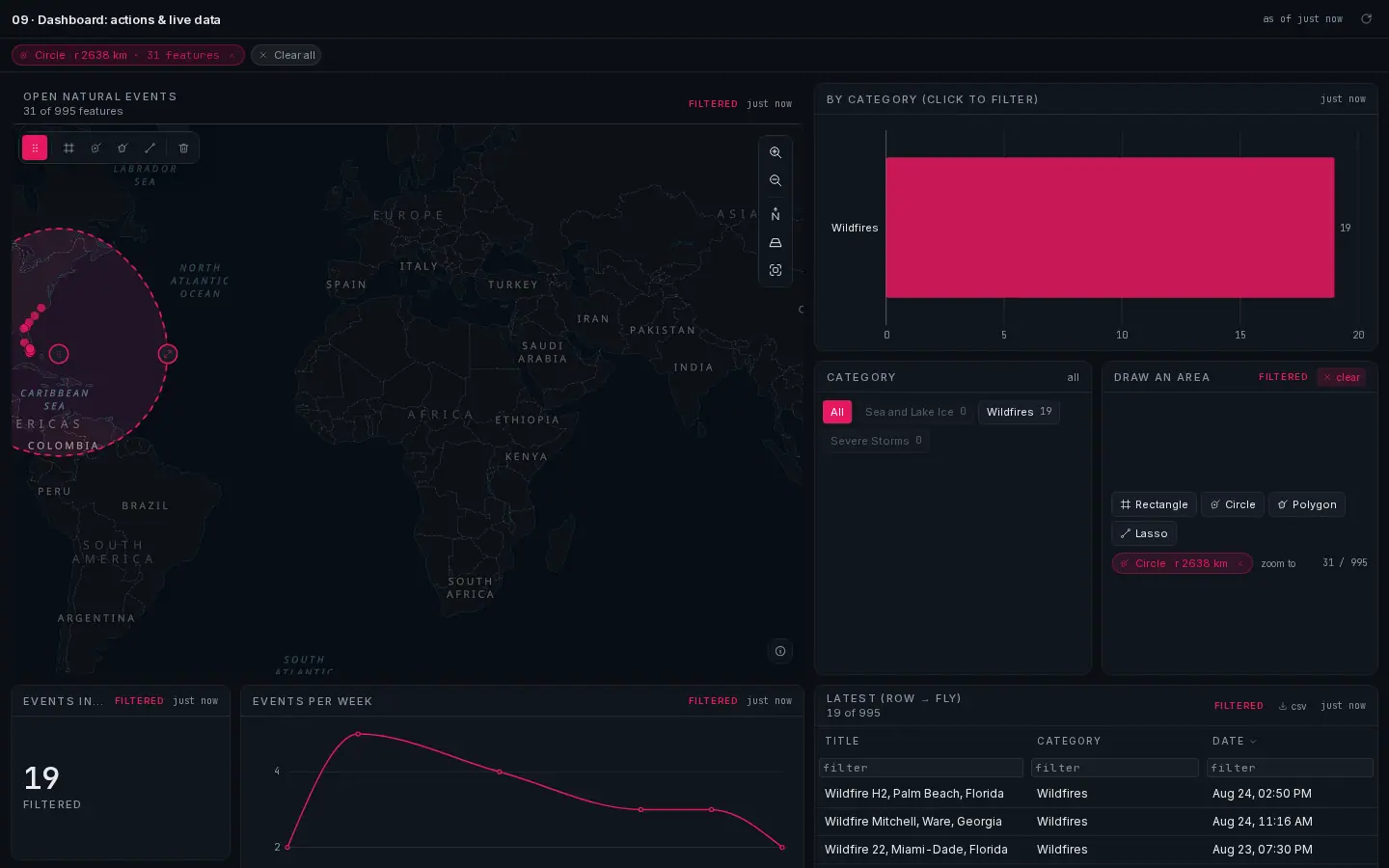Zoom in on the map
1389x868 pixels.
pos(776,152)
